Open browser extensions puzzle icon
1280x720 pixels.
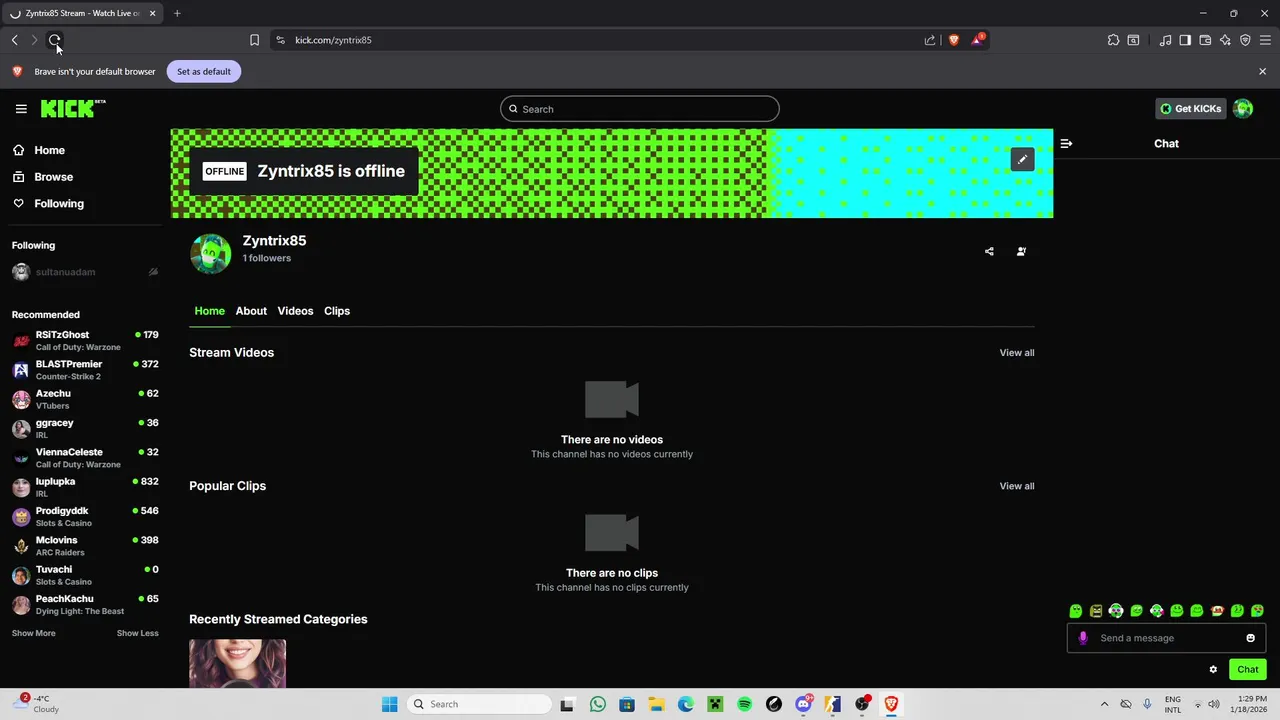(x=1113, y=40)
